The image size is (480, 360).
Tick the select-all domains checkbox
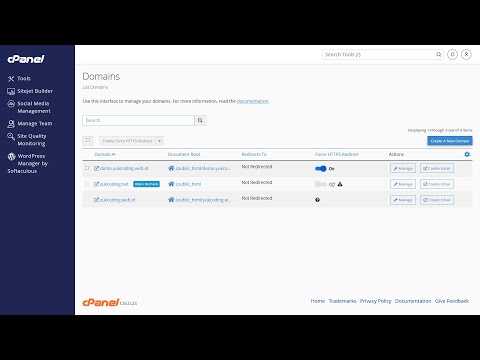[88, 140]
